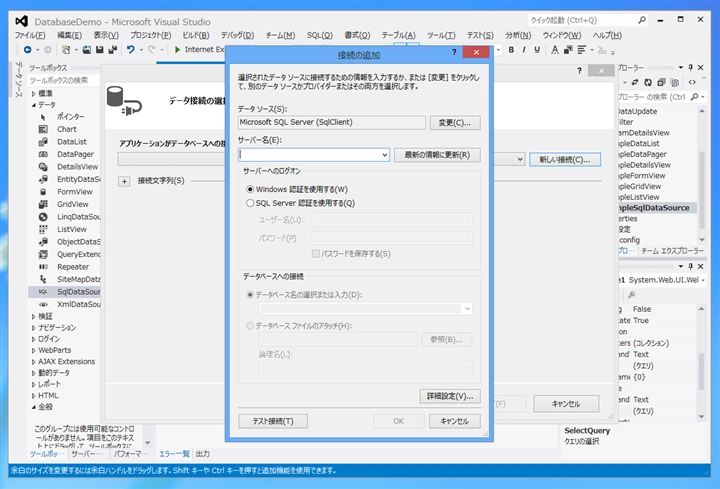Screen dimensions: 720x489
Task: Click the Undo toolbar icon
Action: (x=131, y=50)
